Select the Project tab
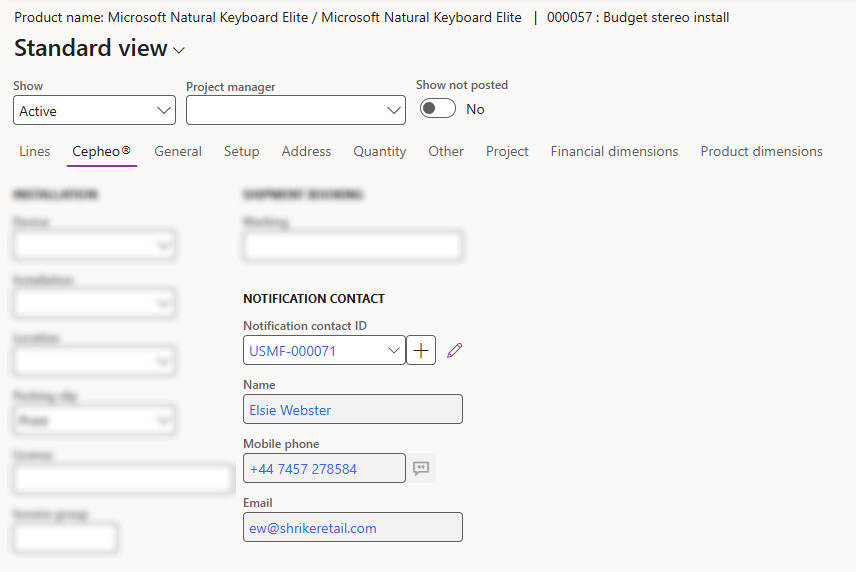This screenshot has height=572, width=856. [x=507, y=152]
